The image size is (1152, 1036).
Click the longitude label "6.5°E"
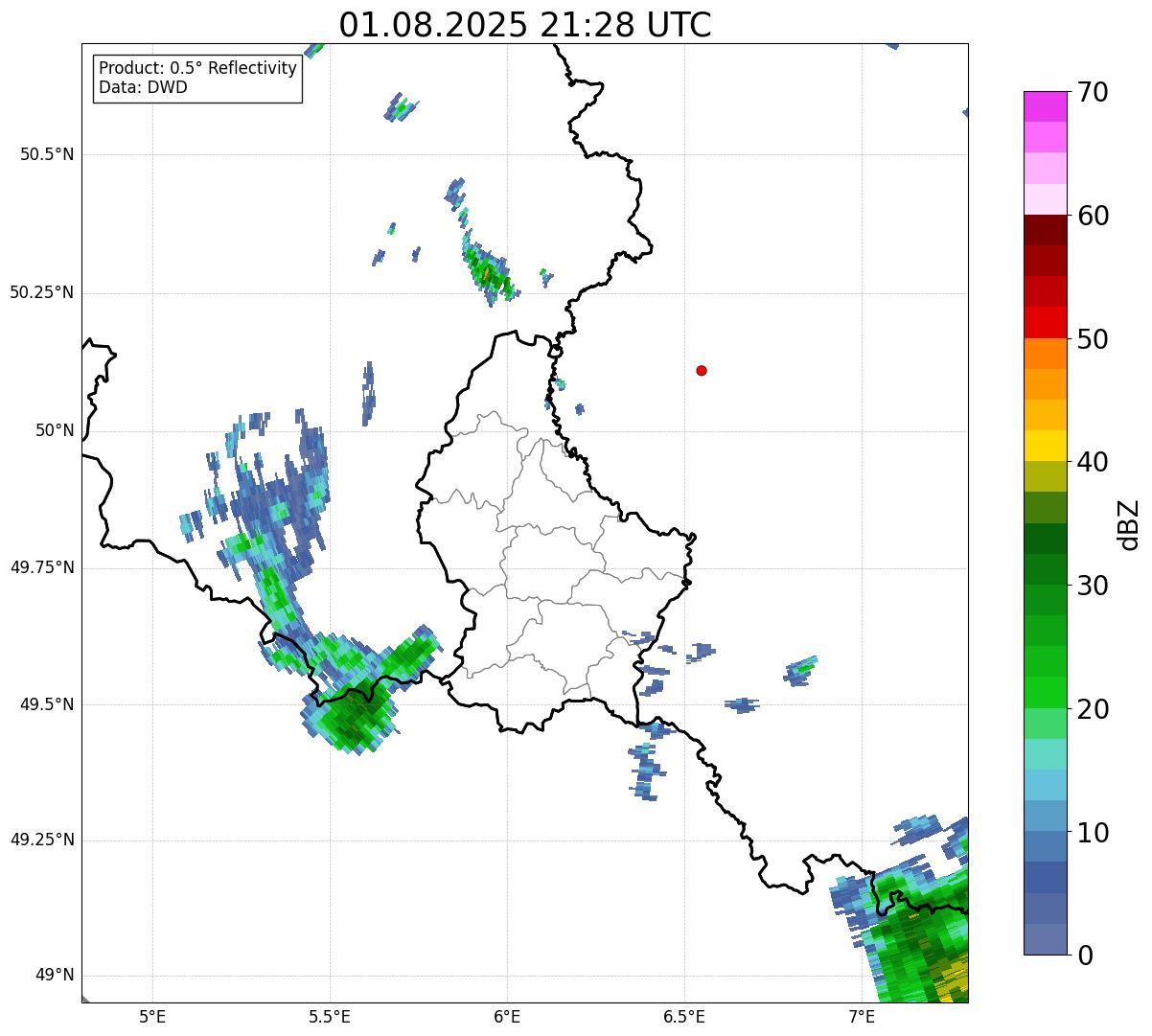pos(684,1017)
